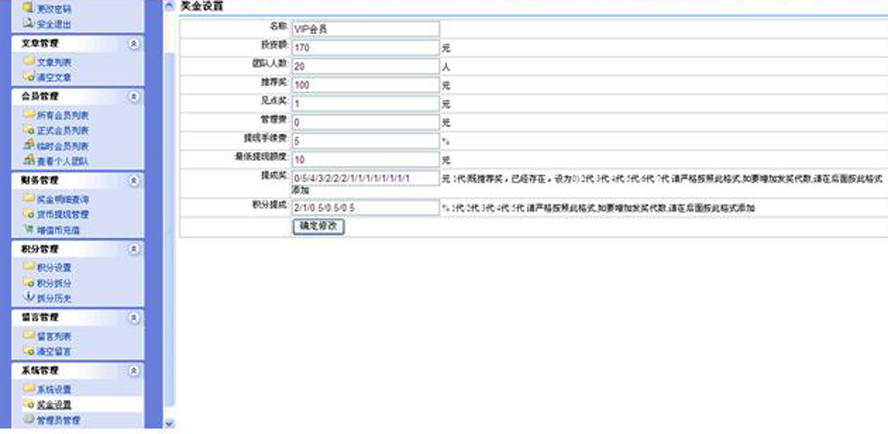Viewport: 888px width, 434px height.
Task: Click the folder icon beside 清空留言
Action: pyautogui.click(x=29, y=350)
